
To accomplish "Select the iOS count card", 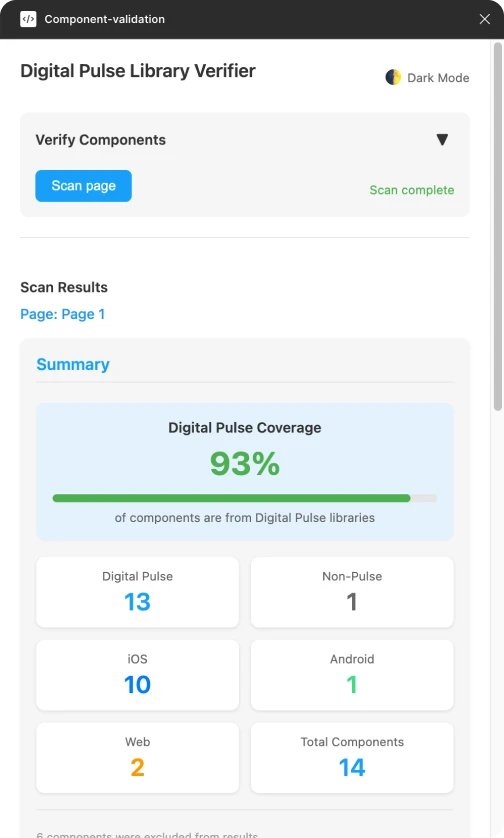I will tap(137, 675).
